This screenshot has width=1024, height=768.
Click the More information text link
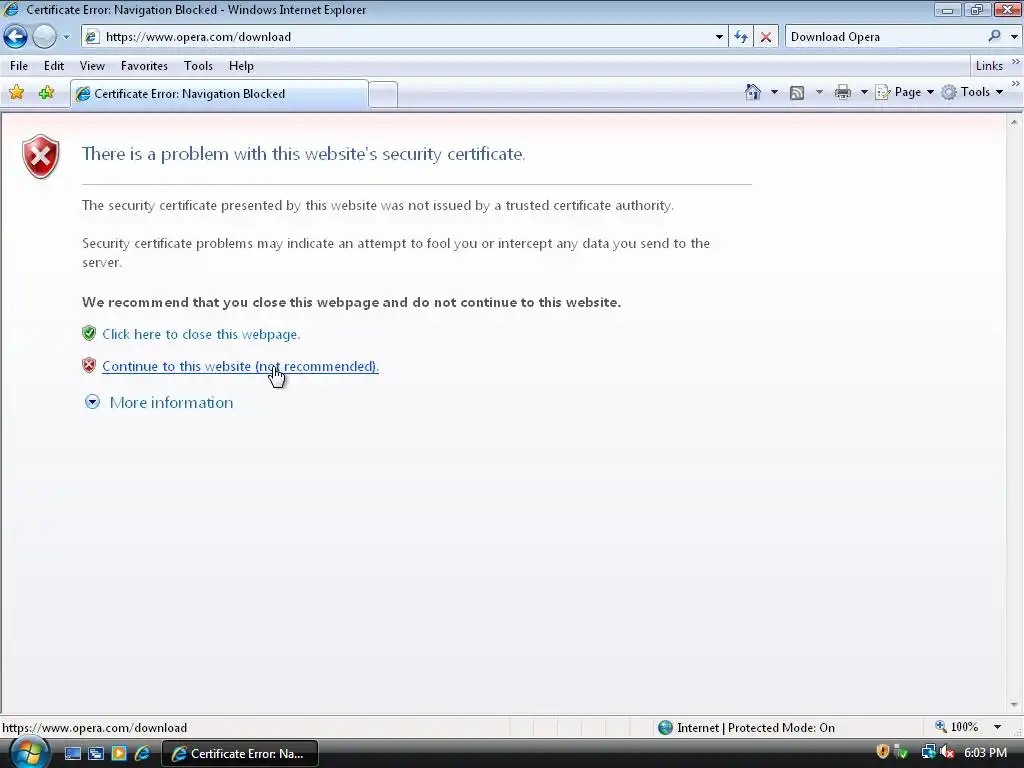point(171,402)
